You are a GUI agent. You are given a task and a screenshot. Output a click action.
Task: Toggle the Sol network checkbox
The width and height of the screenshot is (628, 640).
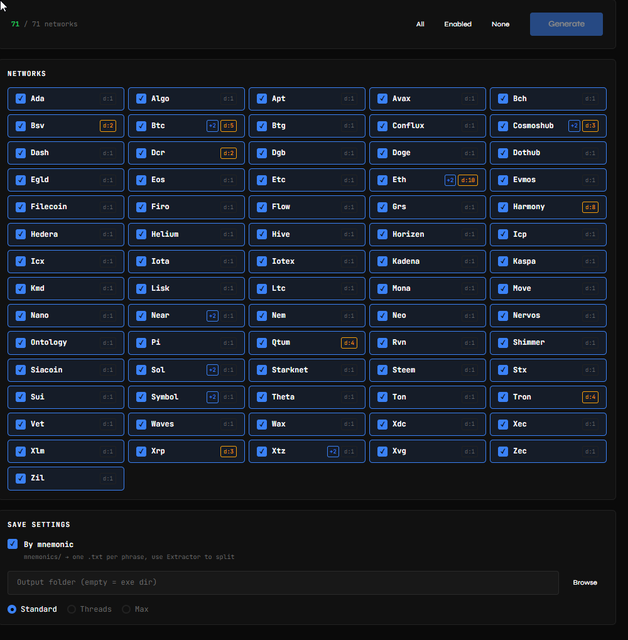click(x=141, y=370)
